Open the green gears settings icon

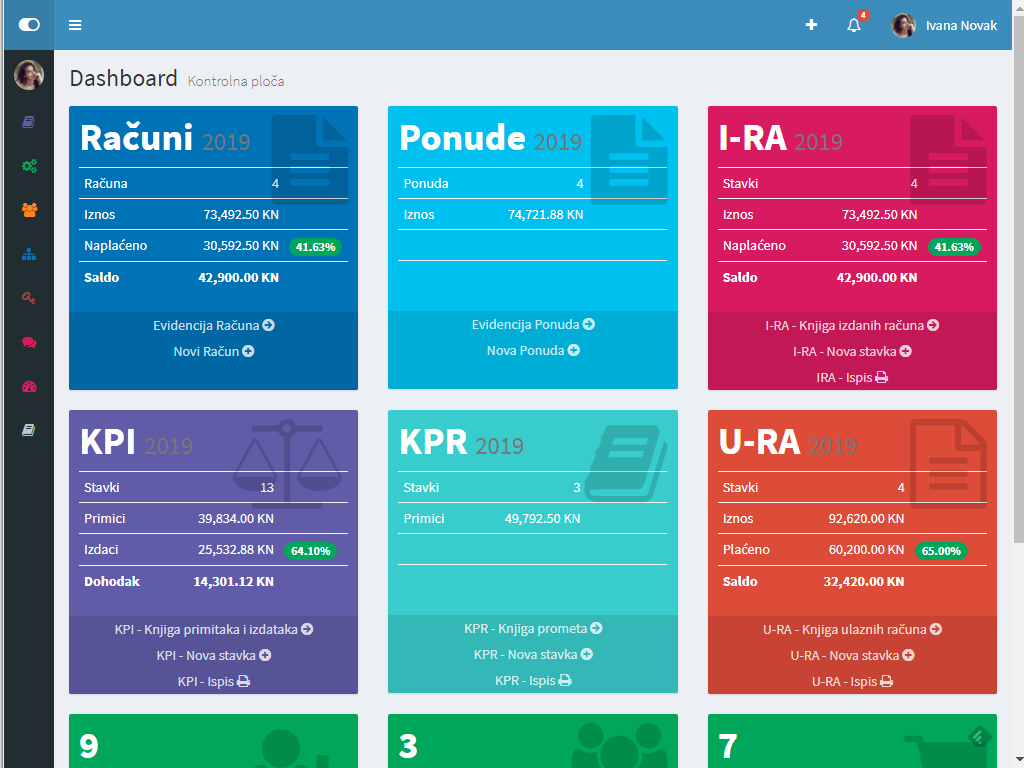(x=28, y=166)
